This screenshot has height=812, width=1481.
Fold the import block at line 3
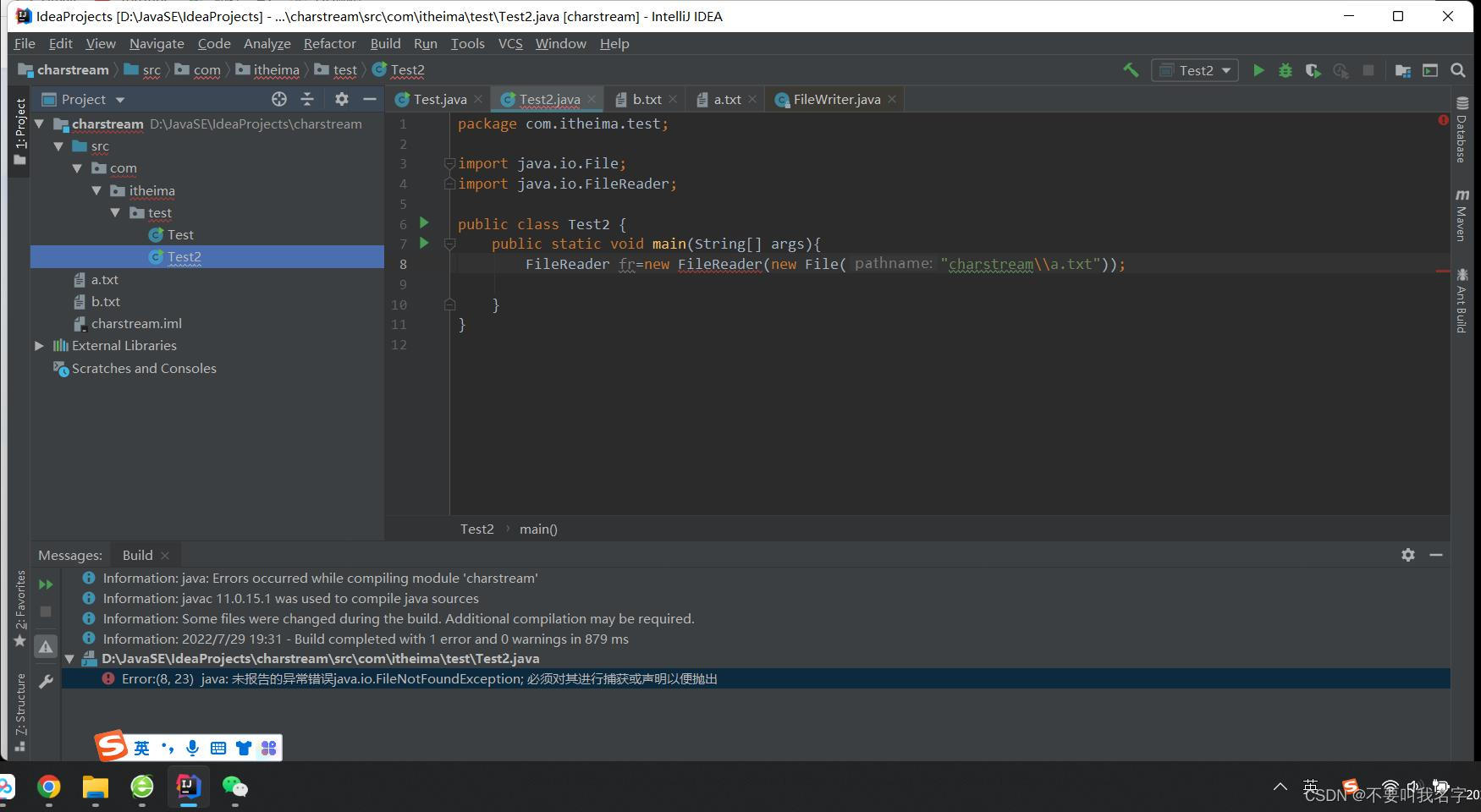coord(449,163)
